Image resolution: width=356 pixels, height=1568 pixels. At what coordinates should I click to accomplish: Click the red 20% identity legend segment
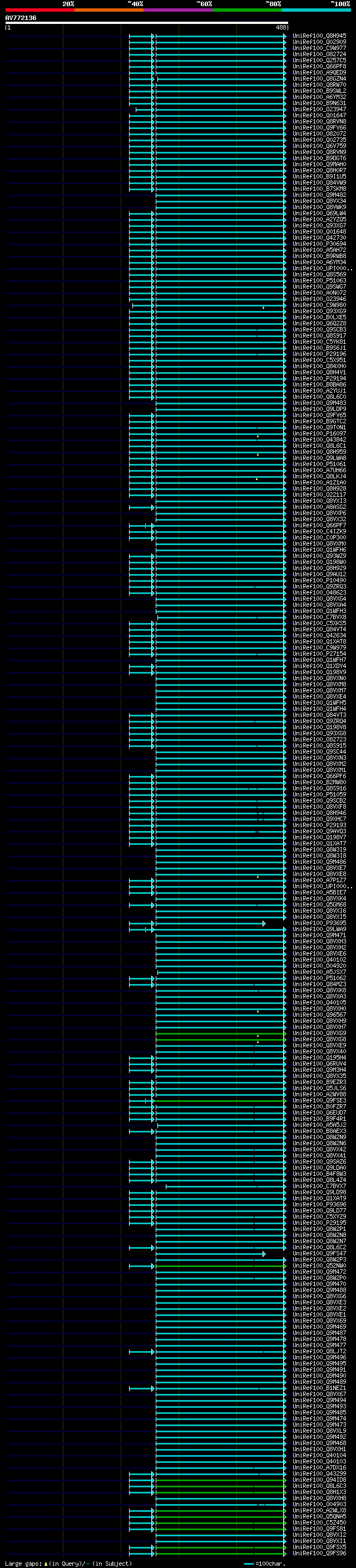click(x=39, y=10)
